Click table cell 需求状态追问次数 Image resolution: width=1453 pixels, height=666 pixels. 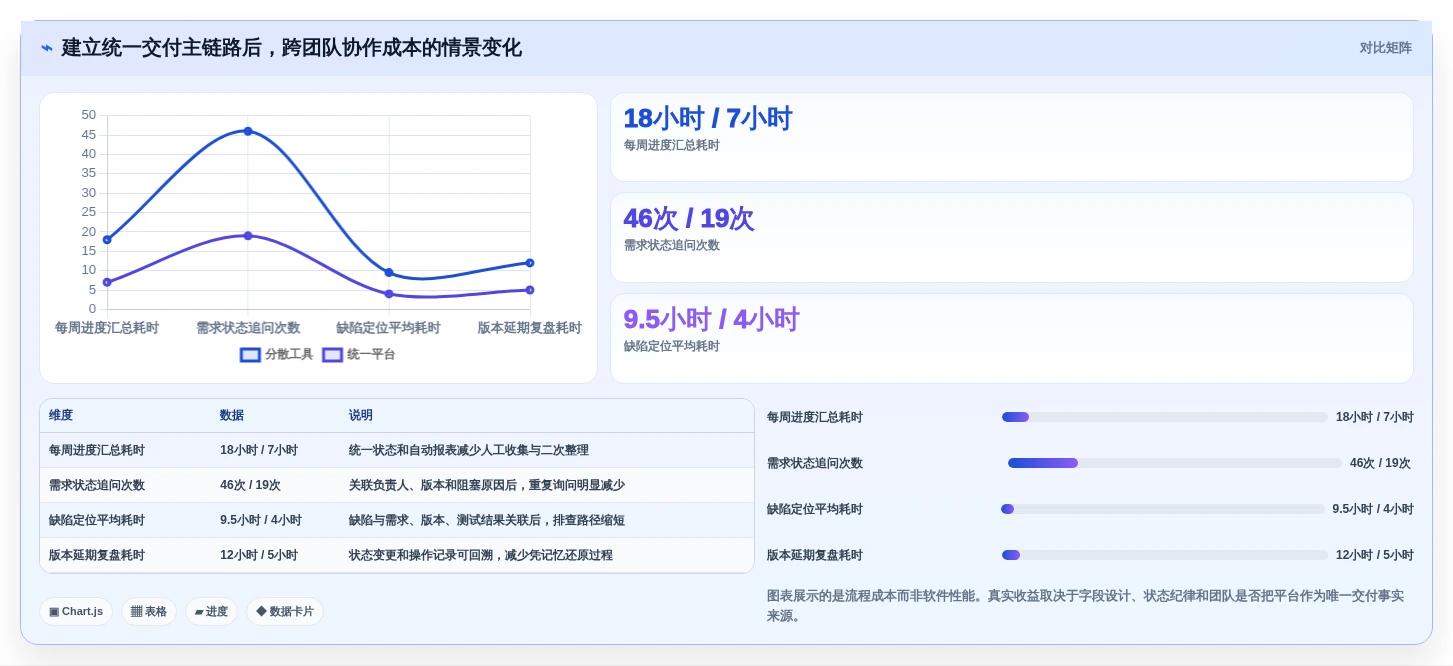[97, 486]
